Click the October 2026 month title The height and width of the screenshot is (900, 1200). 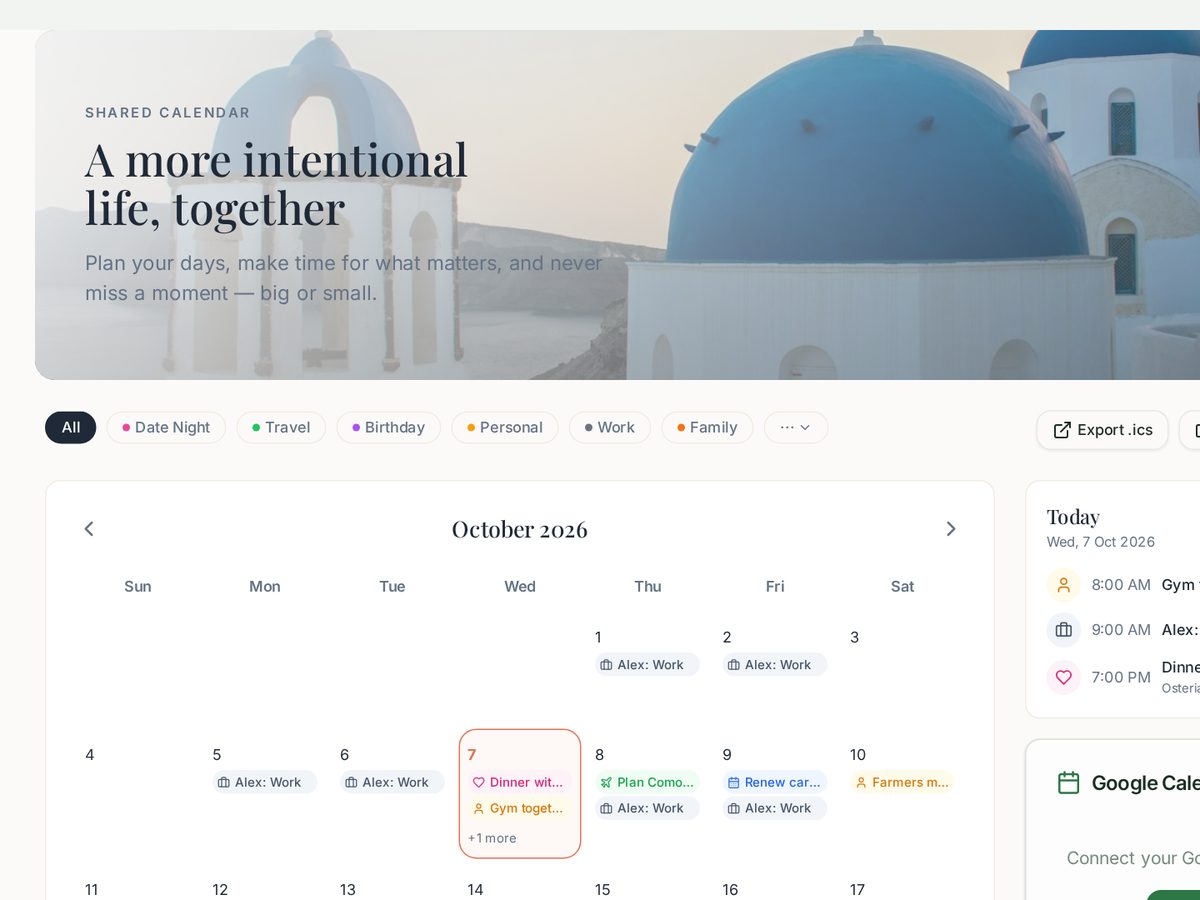click(520, 529)
